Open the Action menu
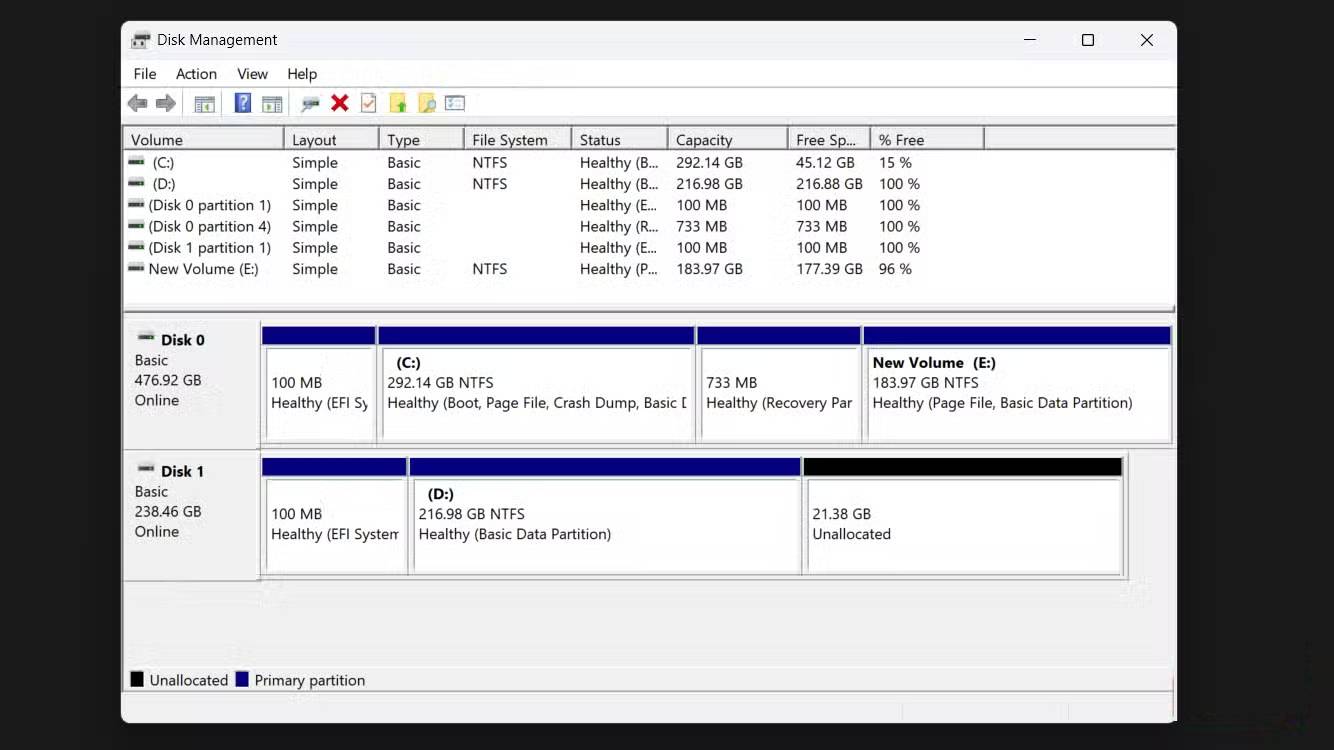Viewport: 1334px width, 750px height. [196, 73]
